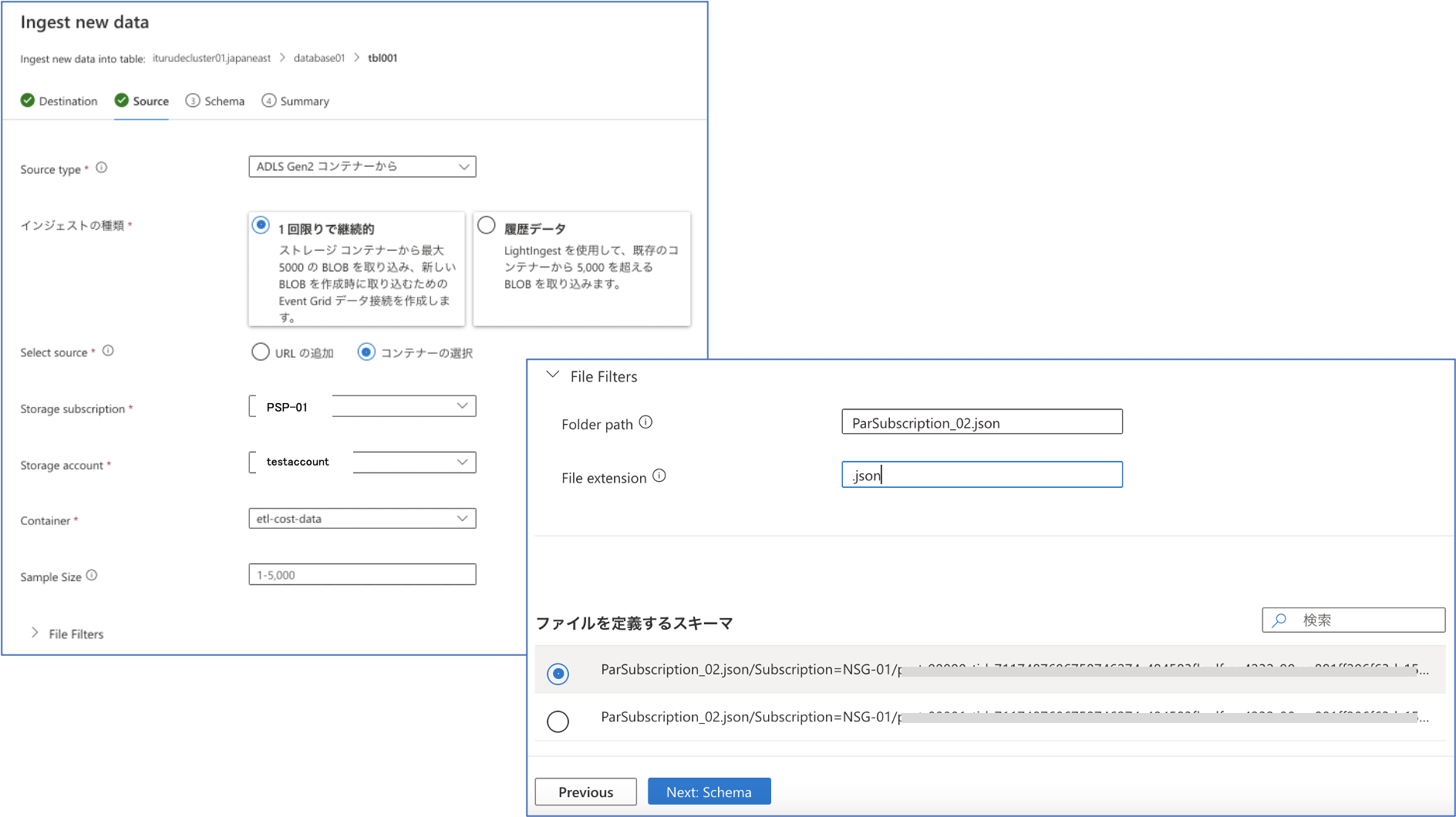
Task: Open the Storage subscription dropdown
Action: click(x=362, y=406)
